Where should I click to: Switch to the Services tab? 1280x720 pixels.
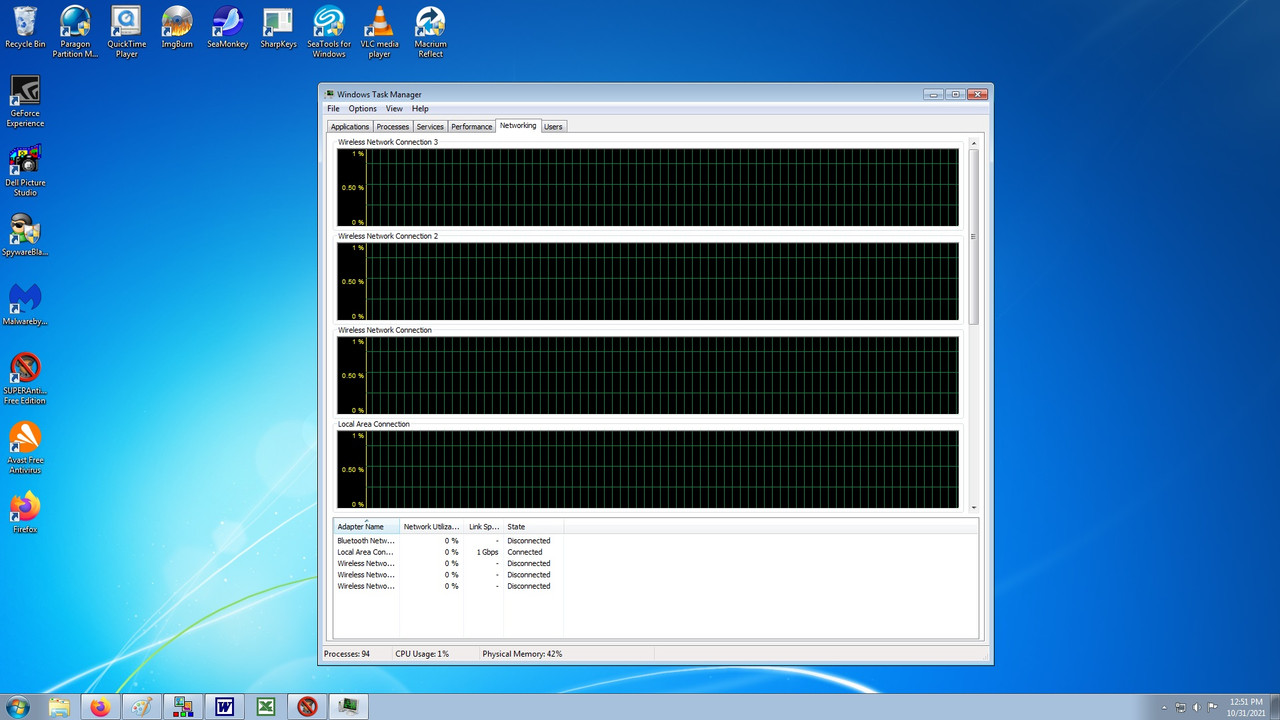pyautogui.click(x=430, y=127)
